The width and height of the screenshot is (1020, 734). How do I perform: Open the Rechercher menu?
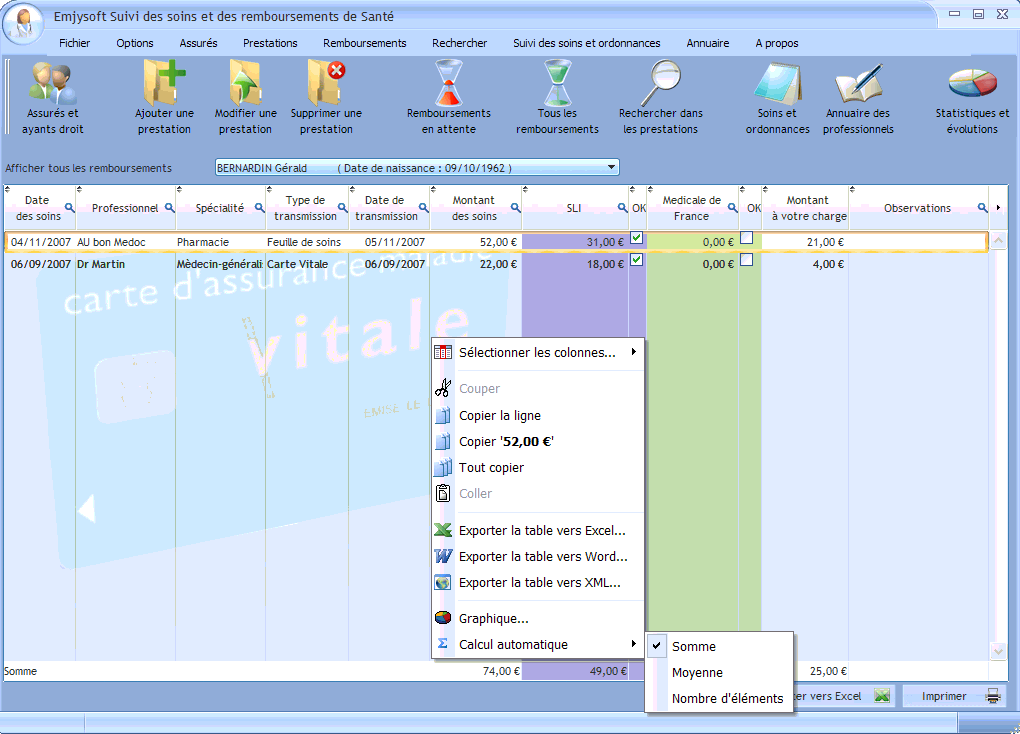coord(459,43)
